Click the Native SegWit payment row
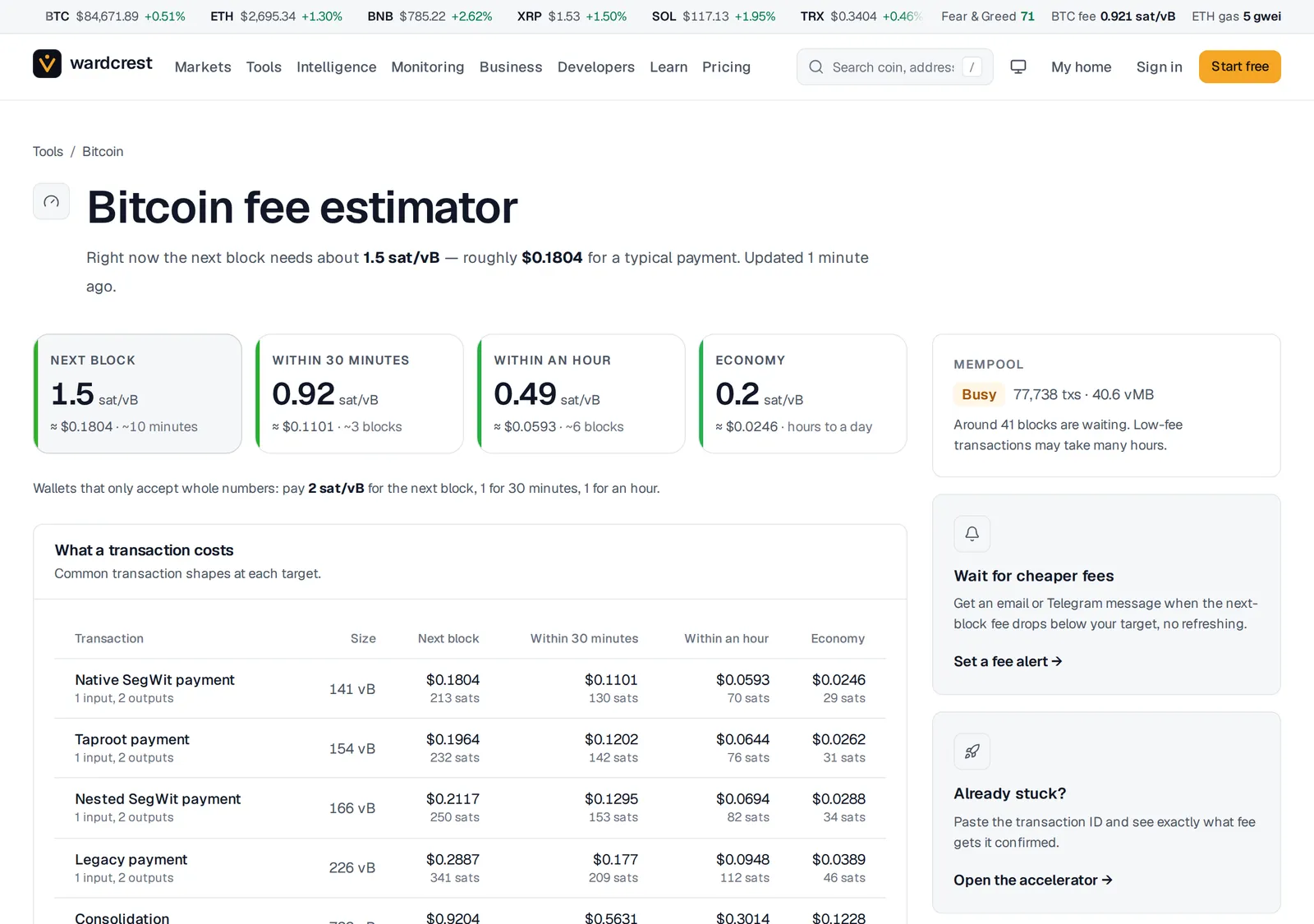The image size is (1314, 924). [470, 689]
